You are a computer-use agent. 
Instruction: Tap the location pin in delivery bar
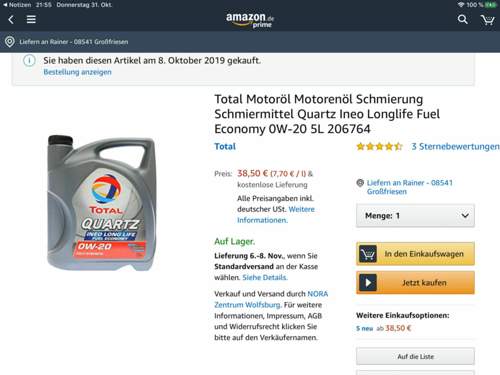[10, 42]
